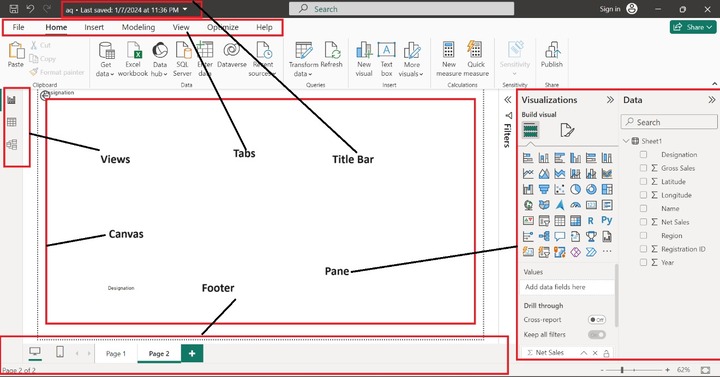
Task: Select the R script visual
Action: tap(591, 220)
